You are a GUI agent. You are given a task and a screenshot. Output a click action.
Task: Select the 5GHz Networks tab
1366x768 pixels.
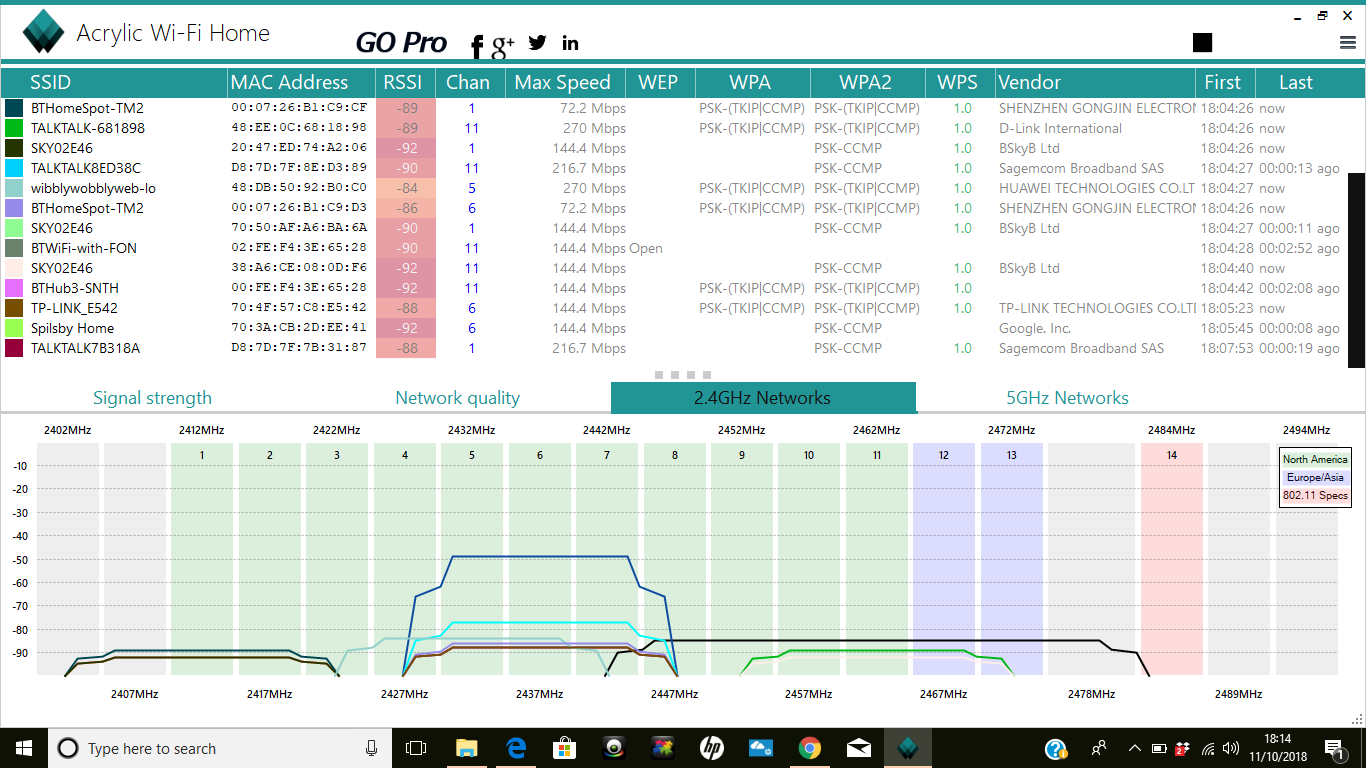coord(1067,398)
